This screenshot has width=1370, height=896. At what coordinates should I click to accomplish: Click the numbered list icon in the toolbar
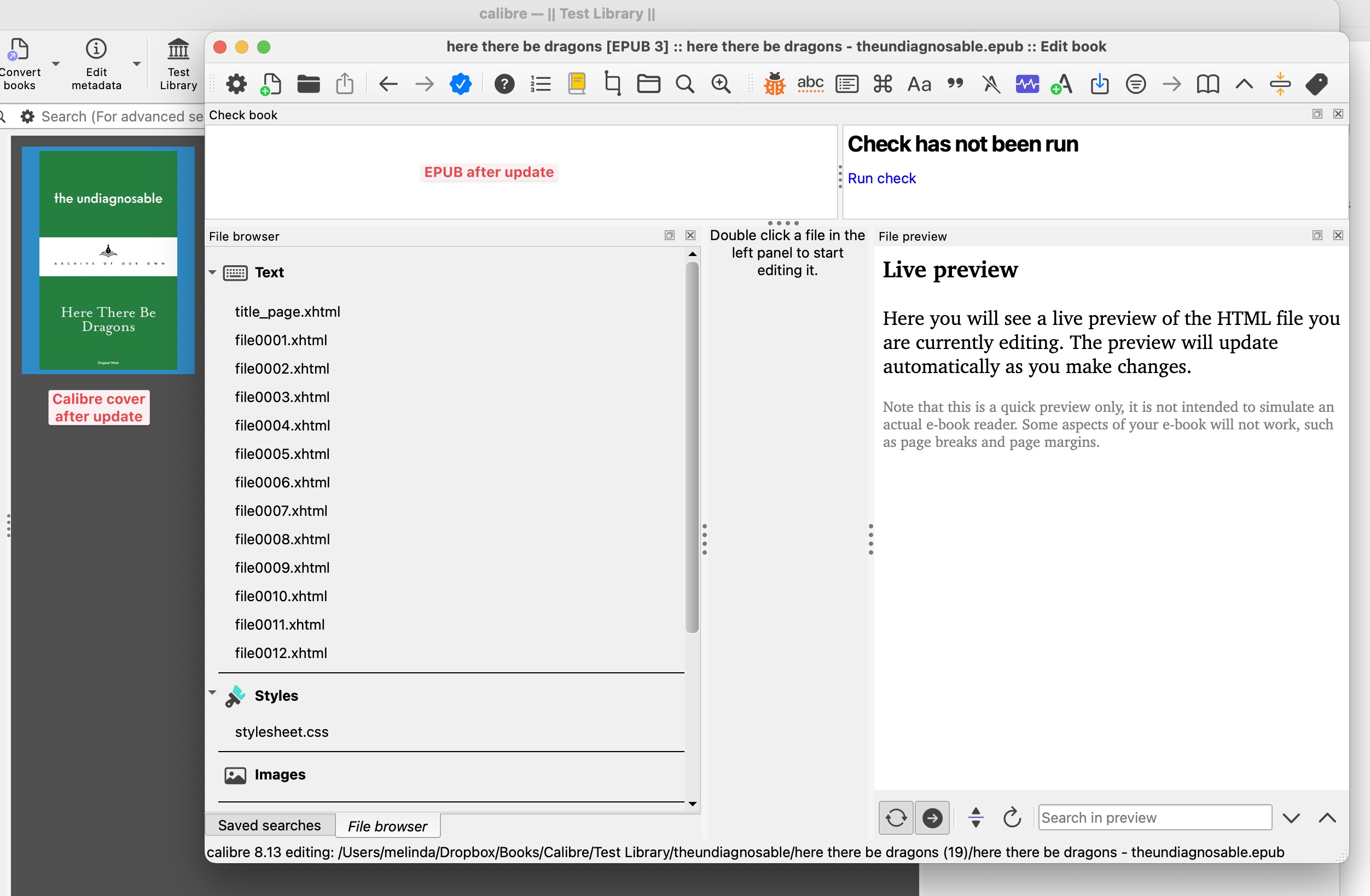pyautogui.click(x=540, y=85)
